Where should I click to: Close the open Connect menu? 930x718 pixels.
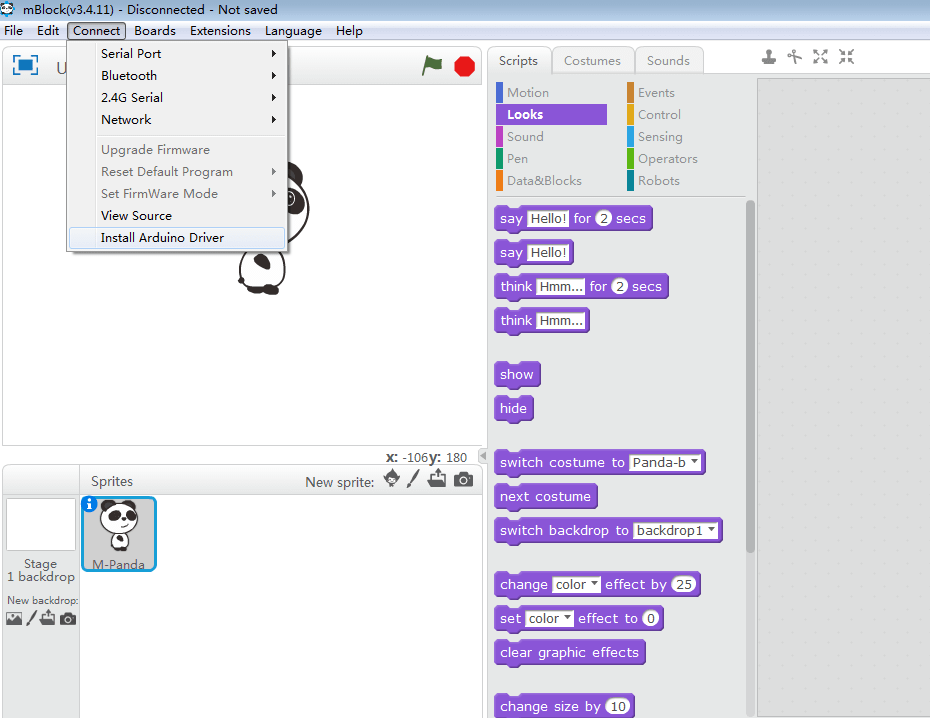pyautogui.click(x=96, y=31)
